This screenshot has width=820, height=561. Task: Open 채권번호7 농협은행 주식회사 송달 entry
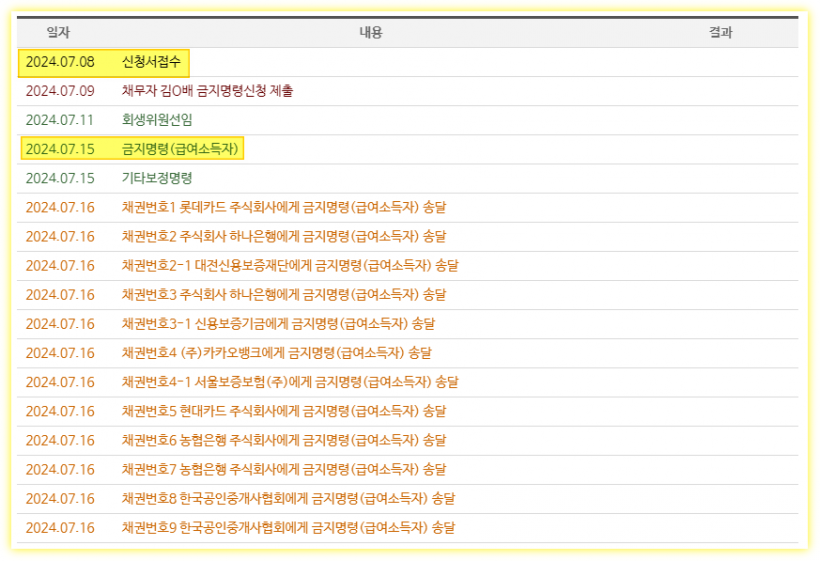(284, 470)
